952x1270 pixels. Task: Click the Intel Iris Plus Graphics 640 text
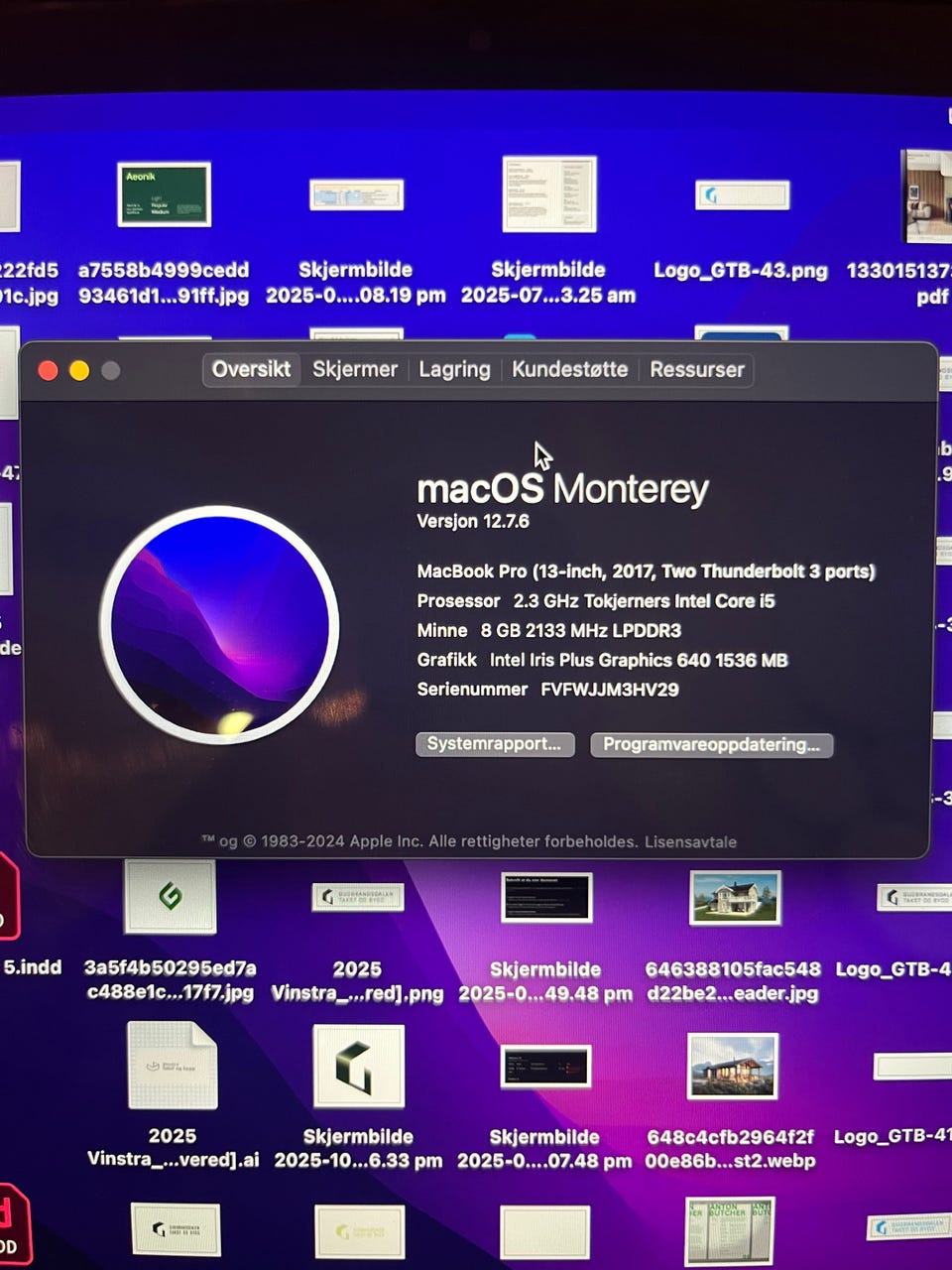click(639, 660)
